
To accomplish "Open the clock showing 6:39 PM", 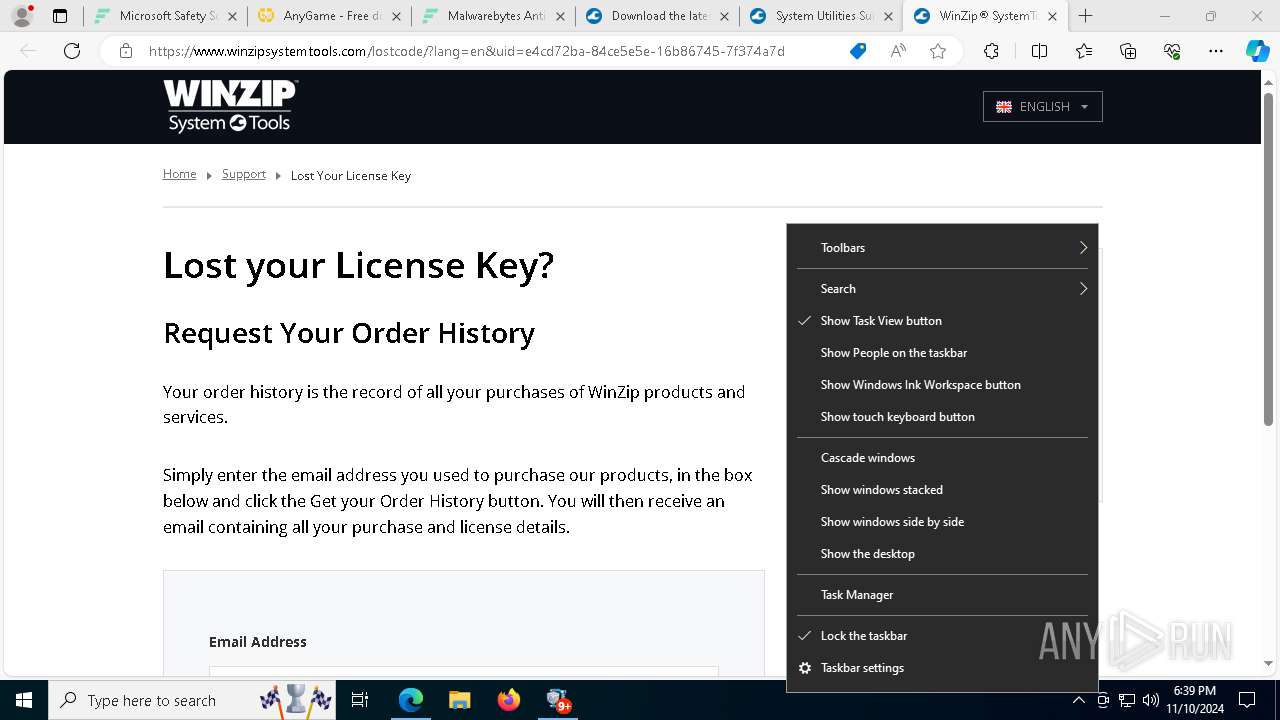I will pos(1195,700).
